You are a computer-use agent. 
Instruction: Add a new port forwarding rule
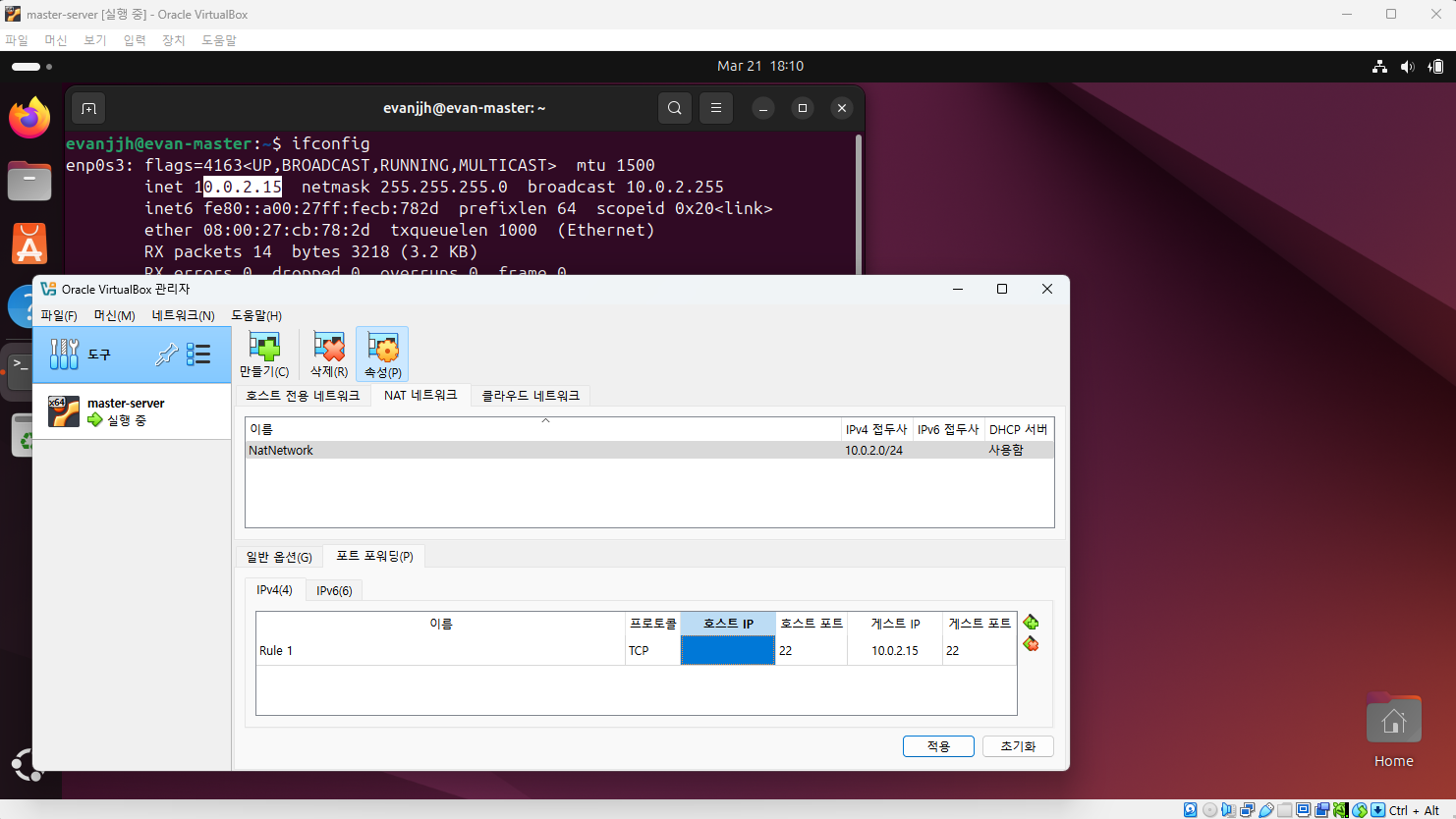coord(1031,622)
